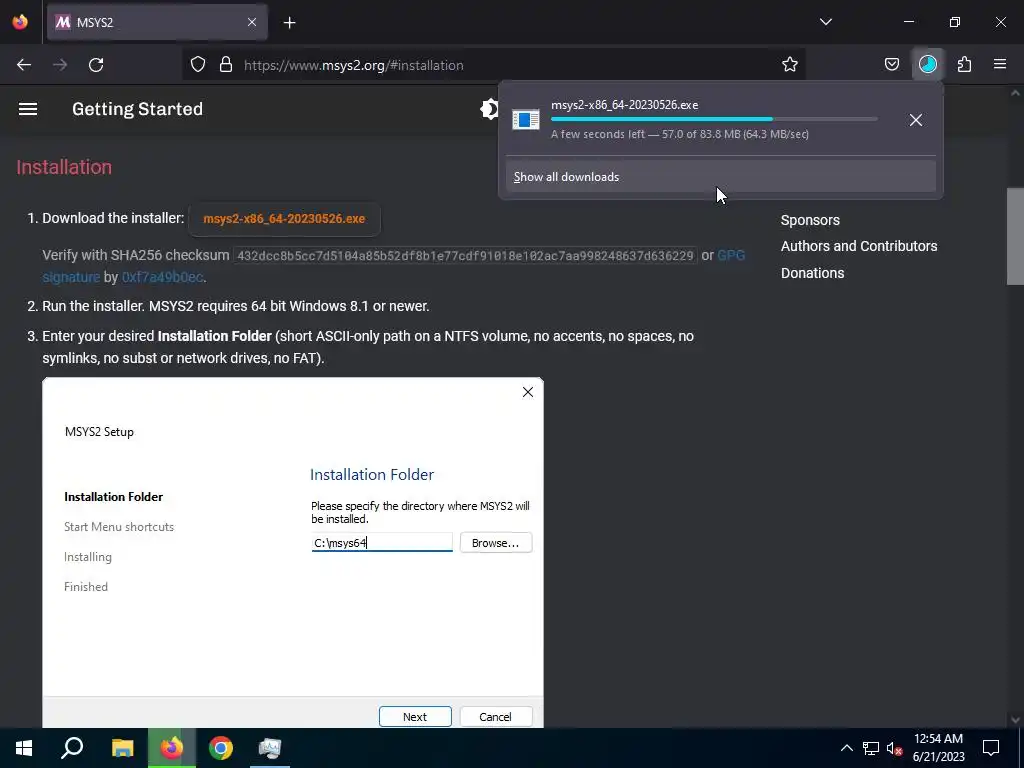Open the list all tabs chevron
This screenshot has height=768, width=1024.
coord(825,22)
